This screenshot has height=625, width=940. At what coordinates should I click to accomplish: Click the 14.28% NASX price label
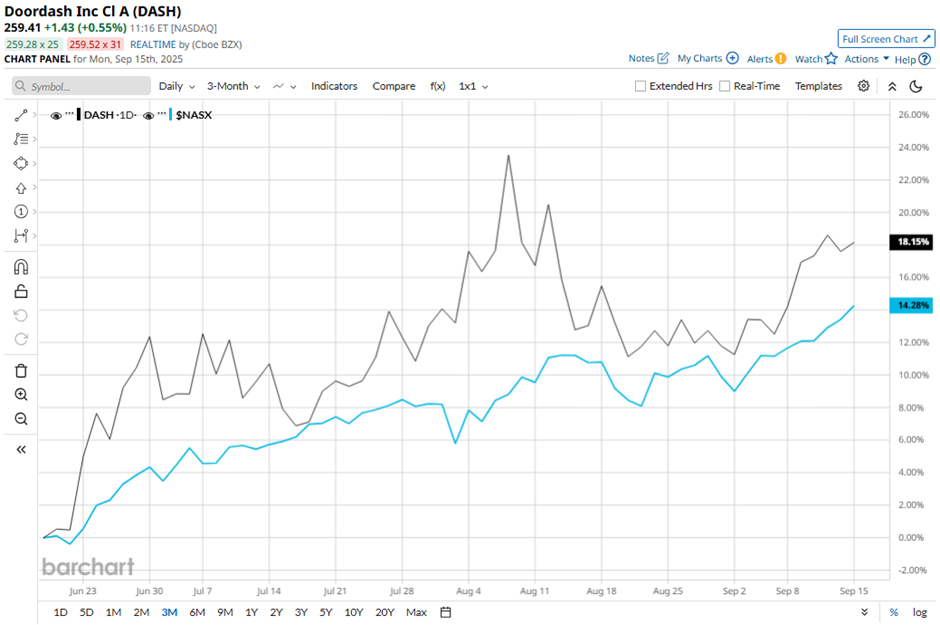coord(911,306)
